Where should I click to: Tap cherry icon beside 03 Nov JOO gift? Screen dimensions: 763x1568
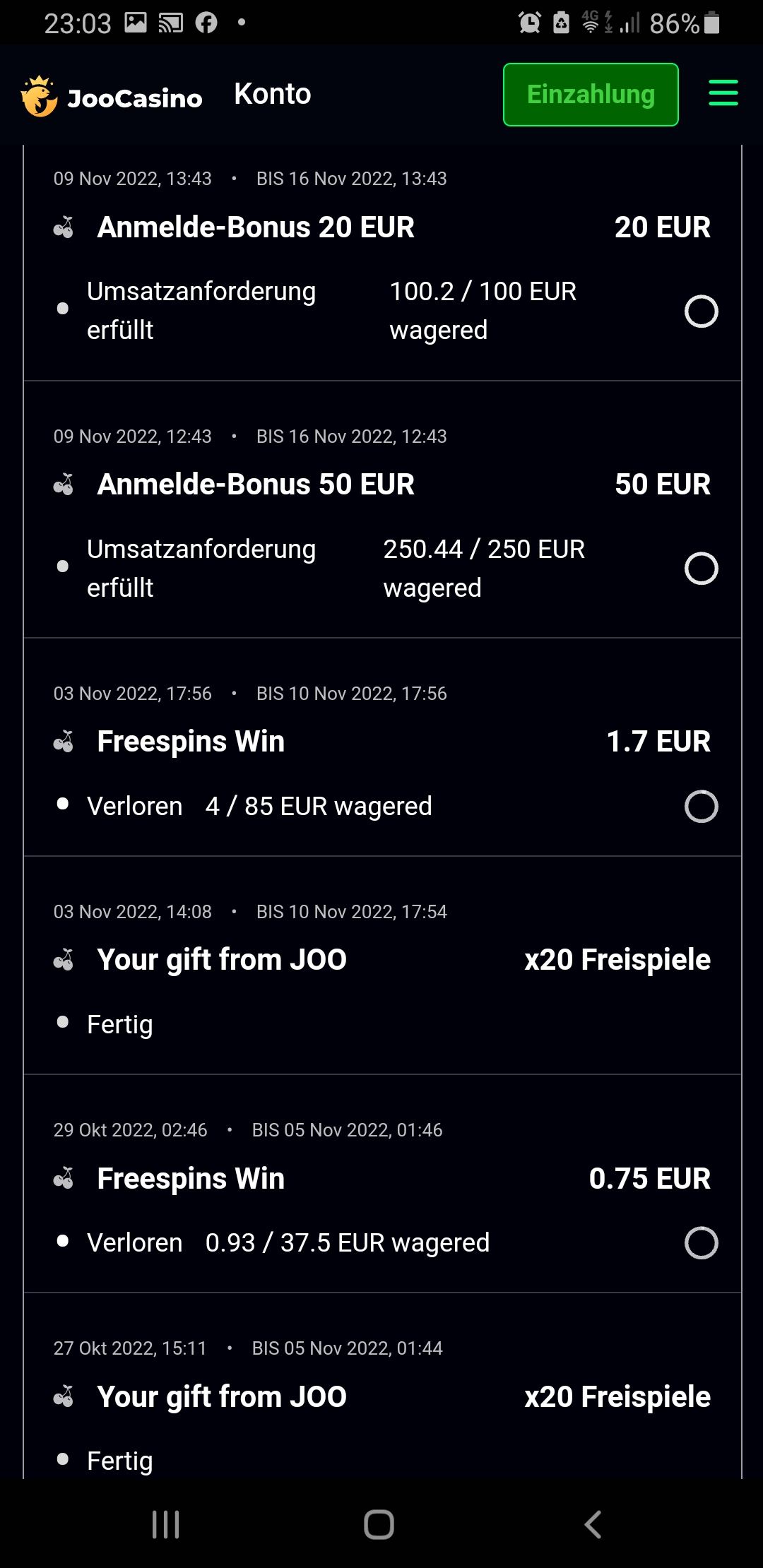coord(64,961)
